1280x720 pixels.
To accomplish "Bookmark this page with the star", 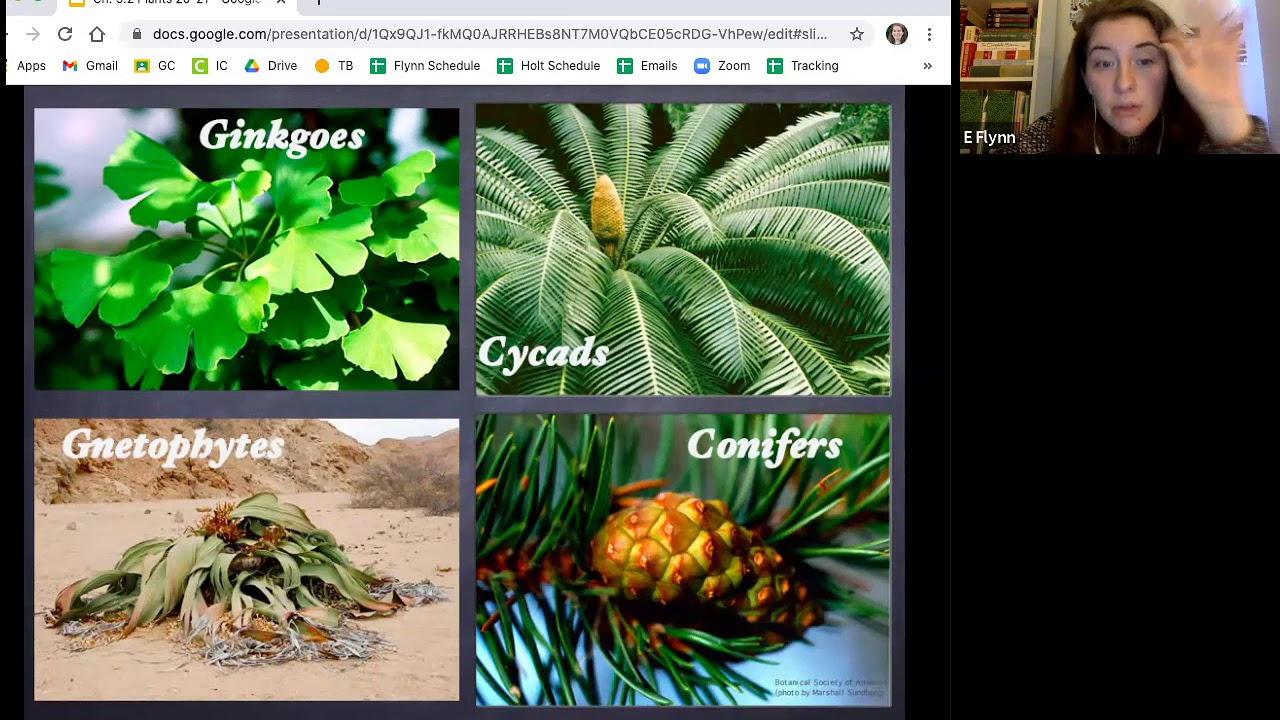I will coord(857,34).
